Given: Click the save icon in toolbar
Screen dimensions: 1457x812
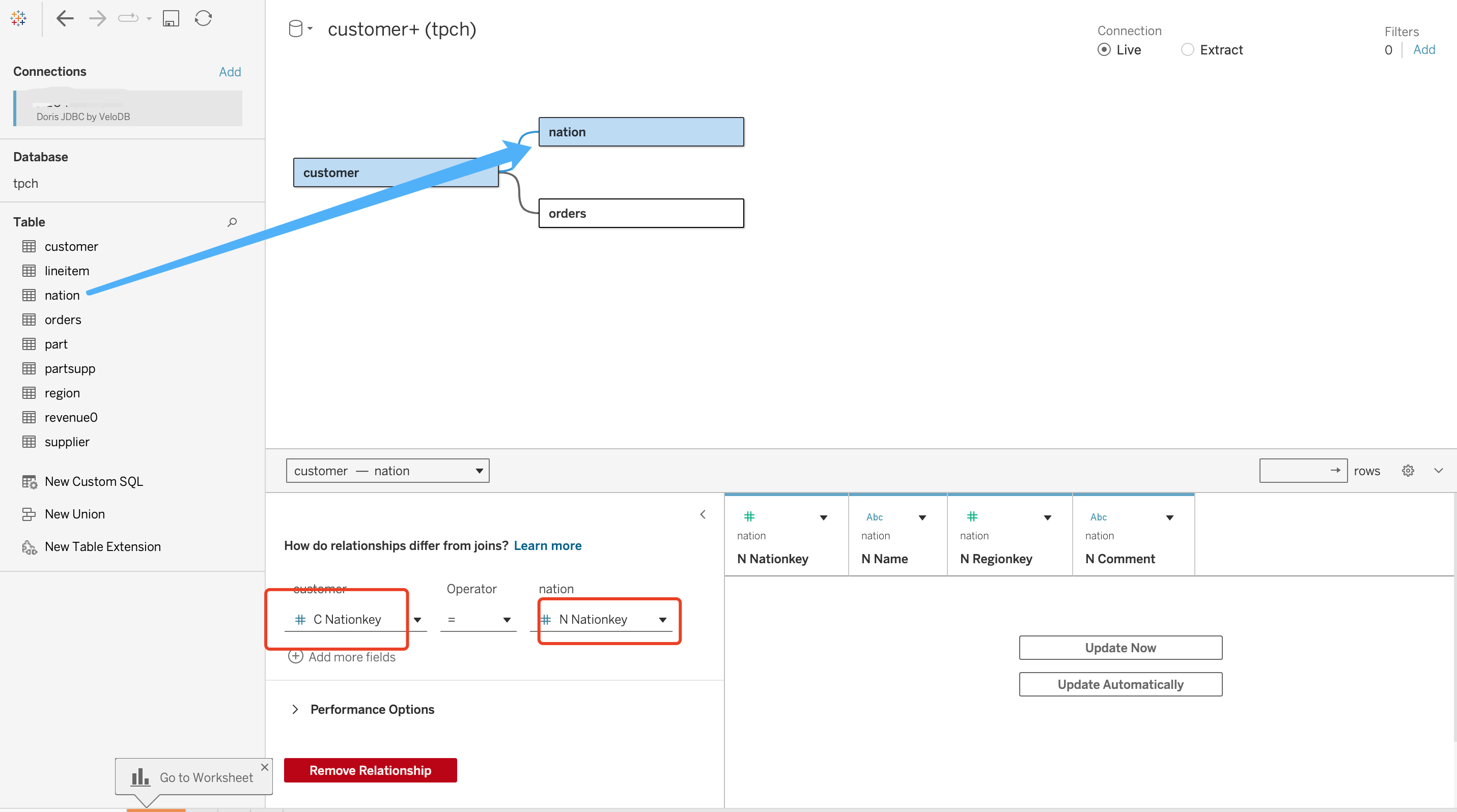Looking at the screenshot, I should 171,19.
